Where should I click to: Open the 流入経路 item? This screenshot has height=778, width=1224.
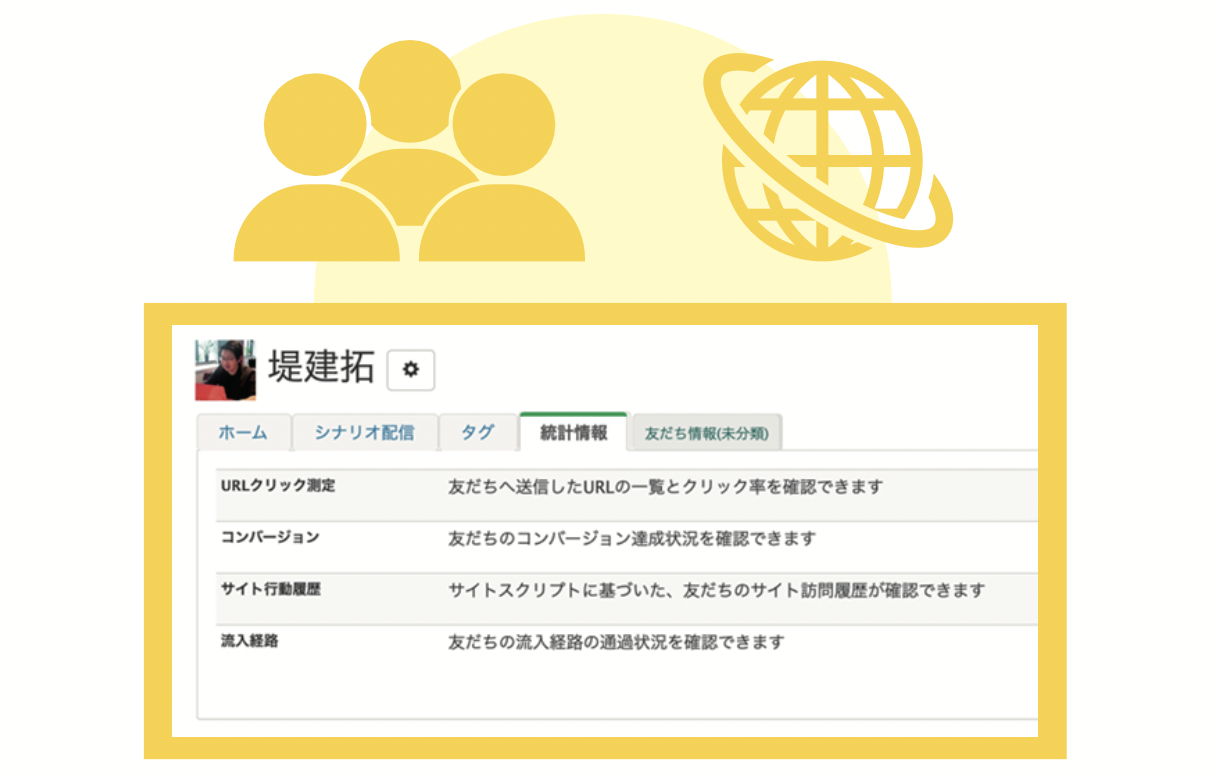[x=248, y=642]
